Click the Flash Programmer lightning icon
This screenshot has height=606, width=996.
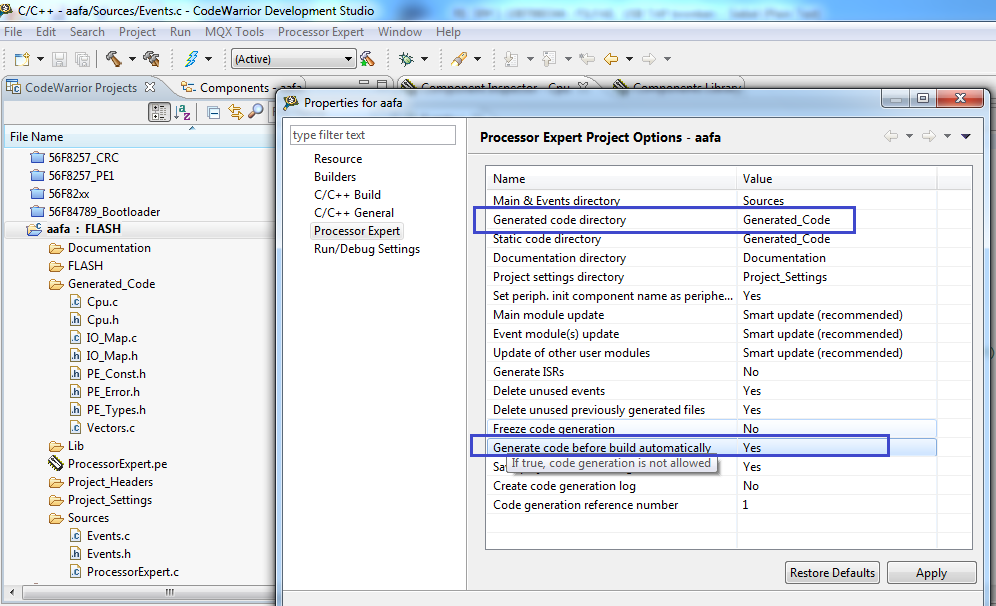tap(191, 59)
